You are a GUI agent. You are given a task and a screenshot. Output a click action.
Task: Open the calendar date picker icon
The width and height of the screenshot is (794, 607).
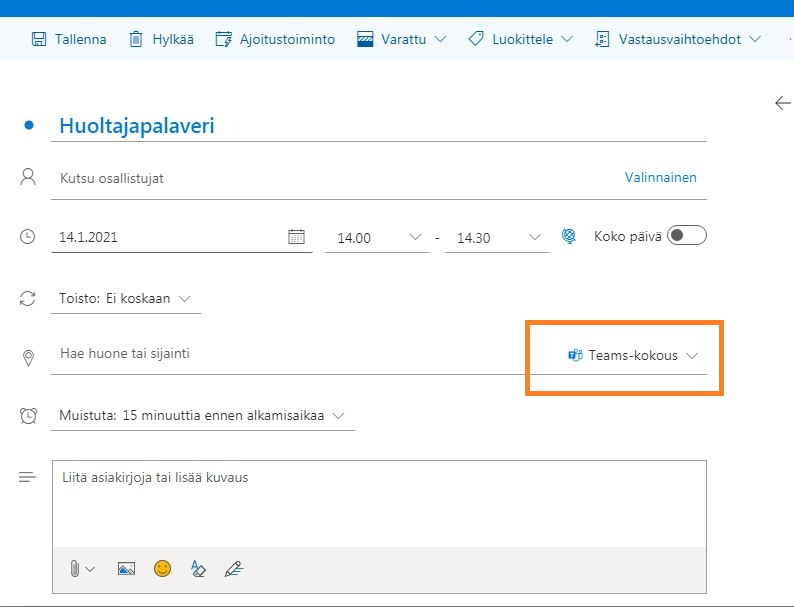pos(296,237)
